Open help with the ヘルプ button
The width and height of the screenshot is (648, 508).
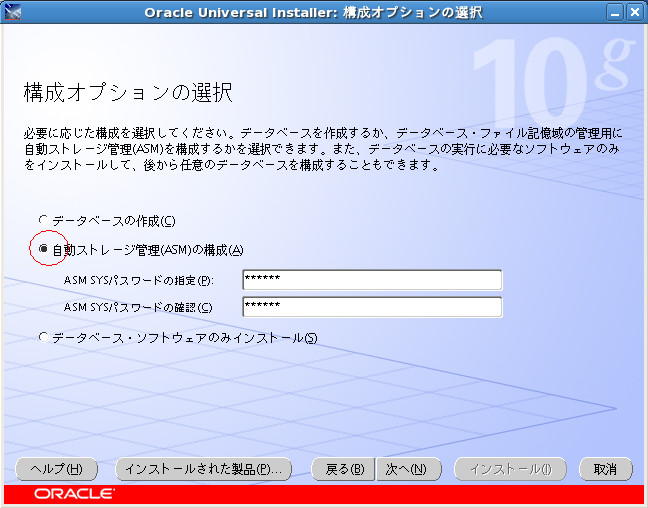[57, 469]
